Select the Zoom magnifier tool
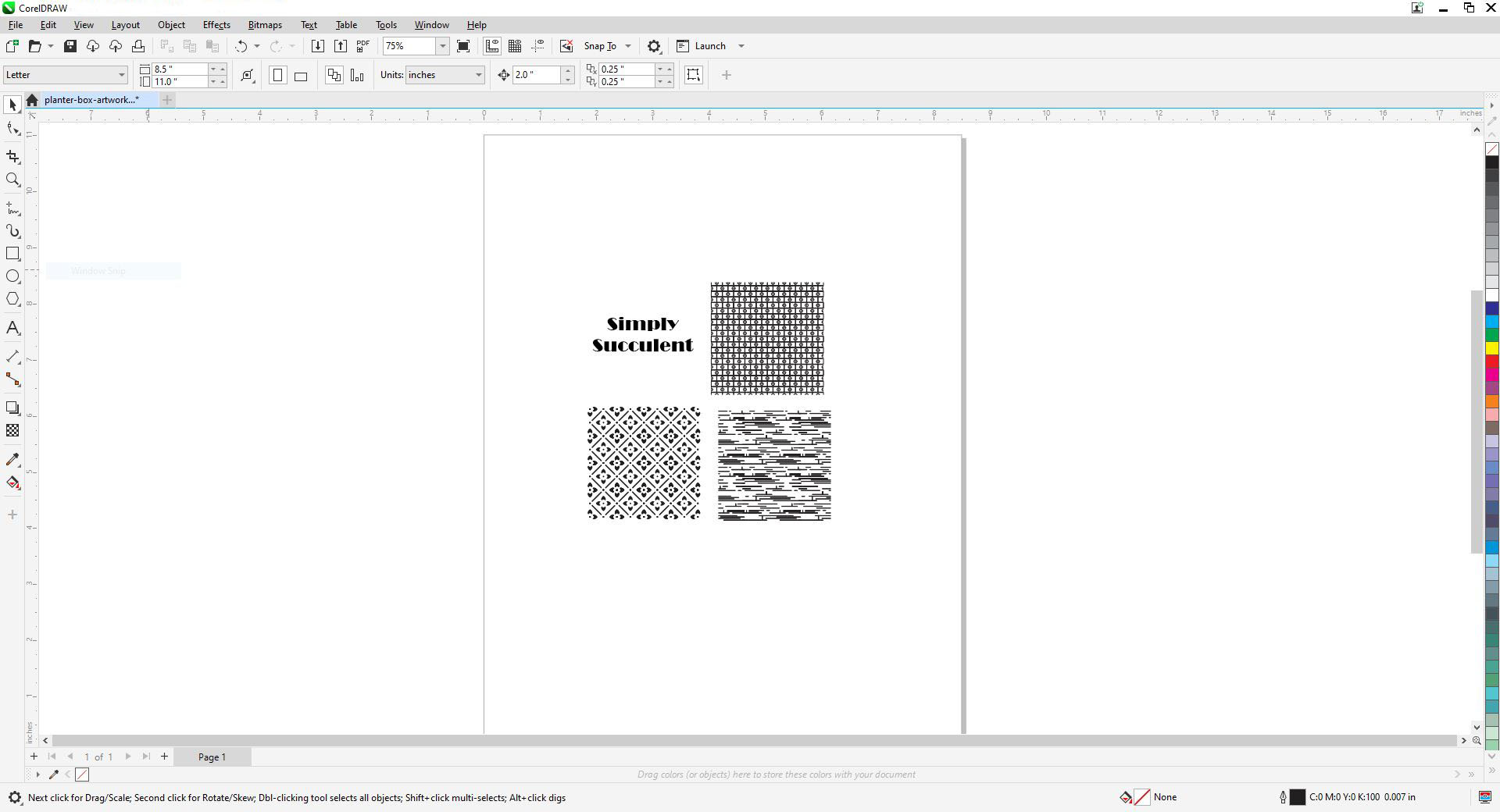 point(12,180)
